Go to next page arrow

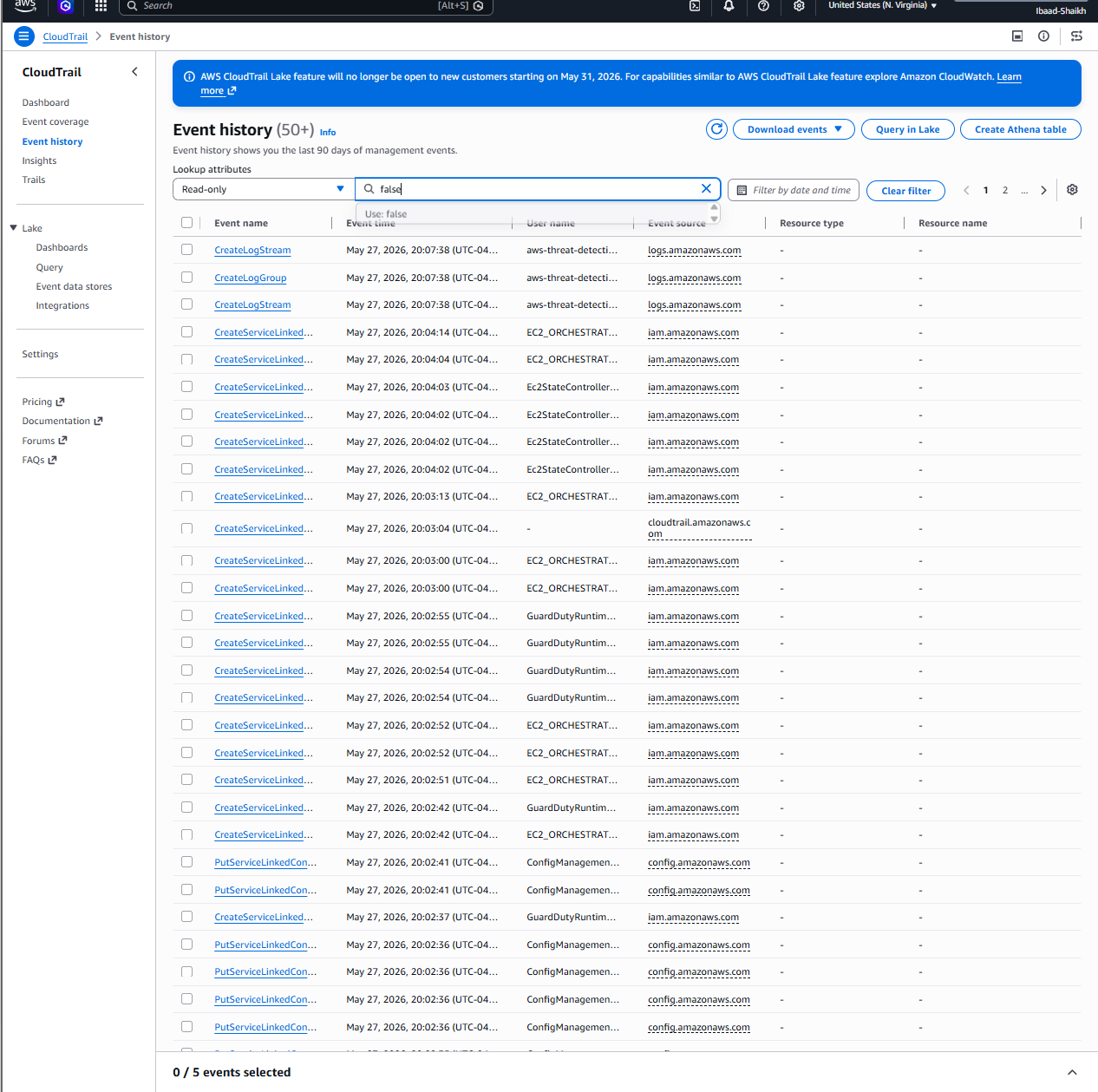[1043, 190]
